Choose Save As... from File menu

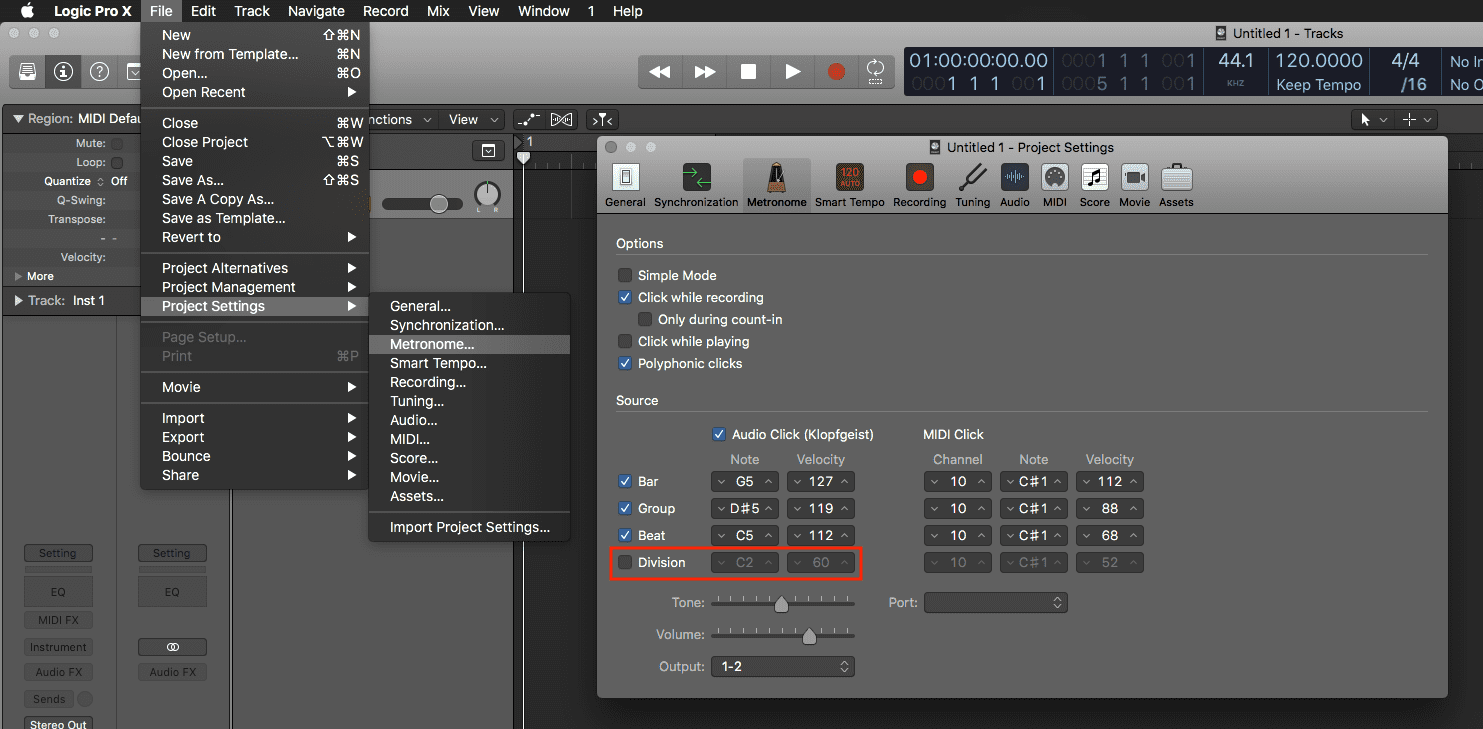pyautogui.click(x=255, y=180)
